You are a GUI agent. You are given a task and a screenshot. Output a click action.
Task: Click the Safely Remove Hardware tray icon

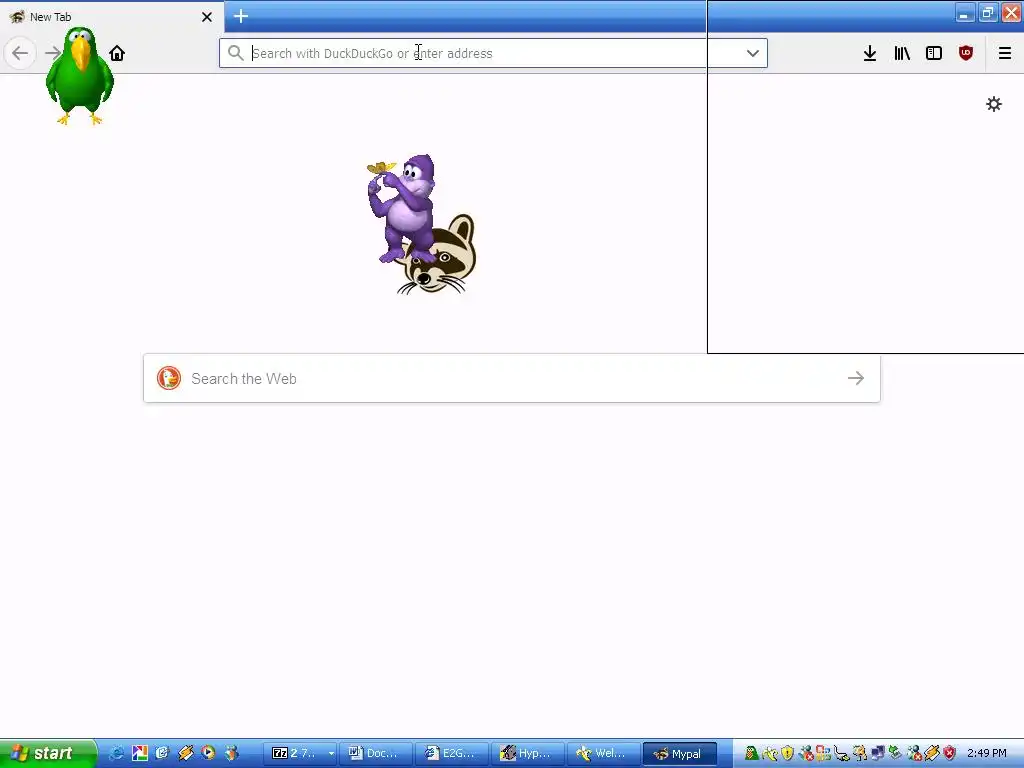point(895,754)
